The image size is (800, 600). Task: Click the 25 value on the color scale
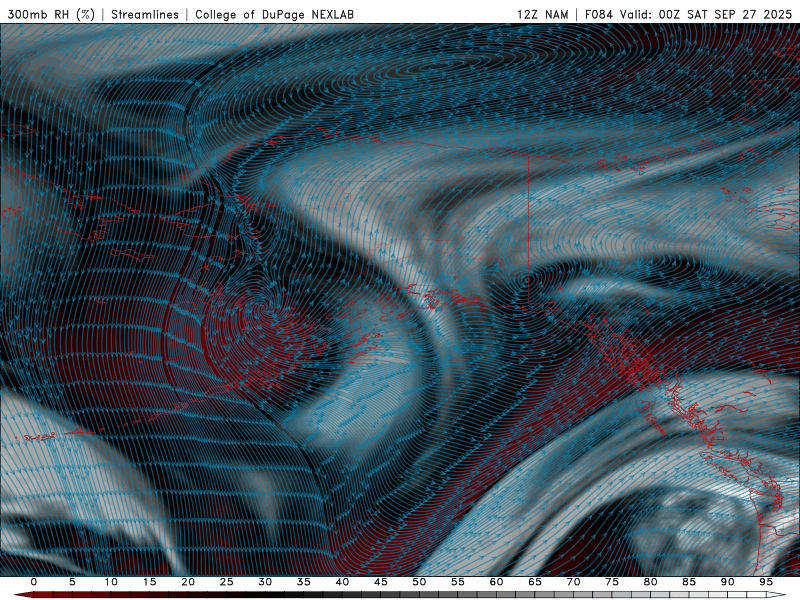(x=227, y=582)
